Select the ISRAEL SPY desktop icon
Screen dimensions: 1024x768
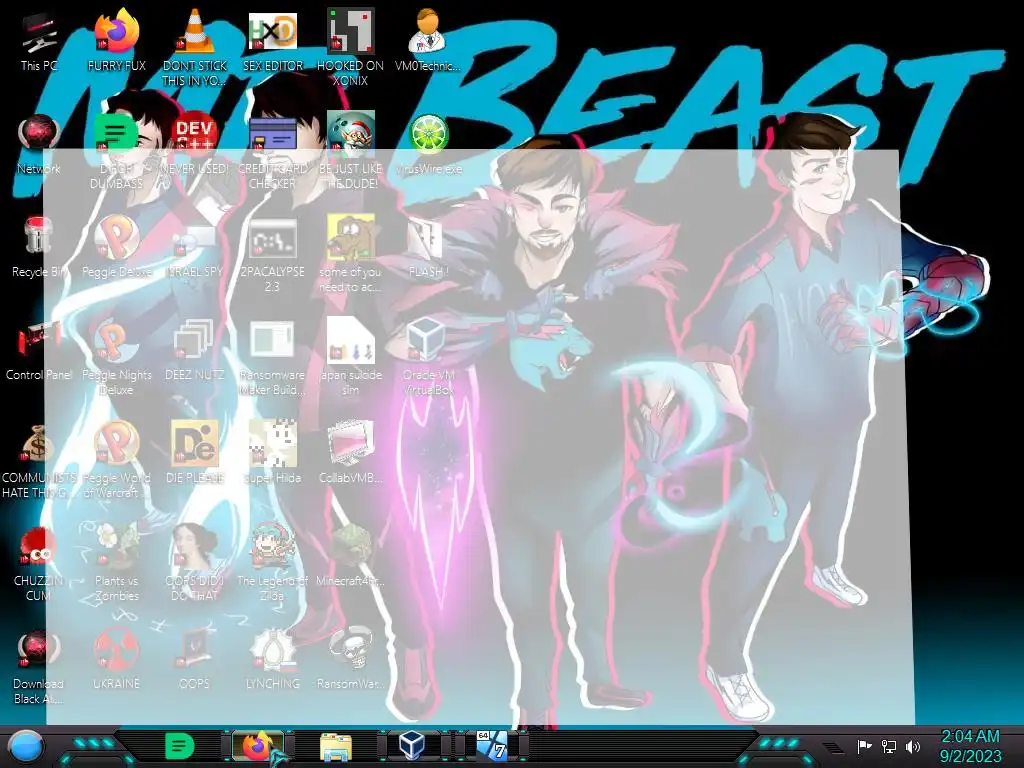pyautogui.click(x=195, y=248)
